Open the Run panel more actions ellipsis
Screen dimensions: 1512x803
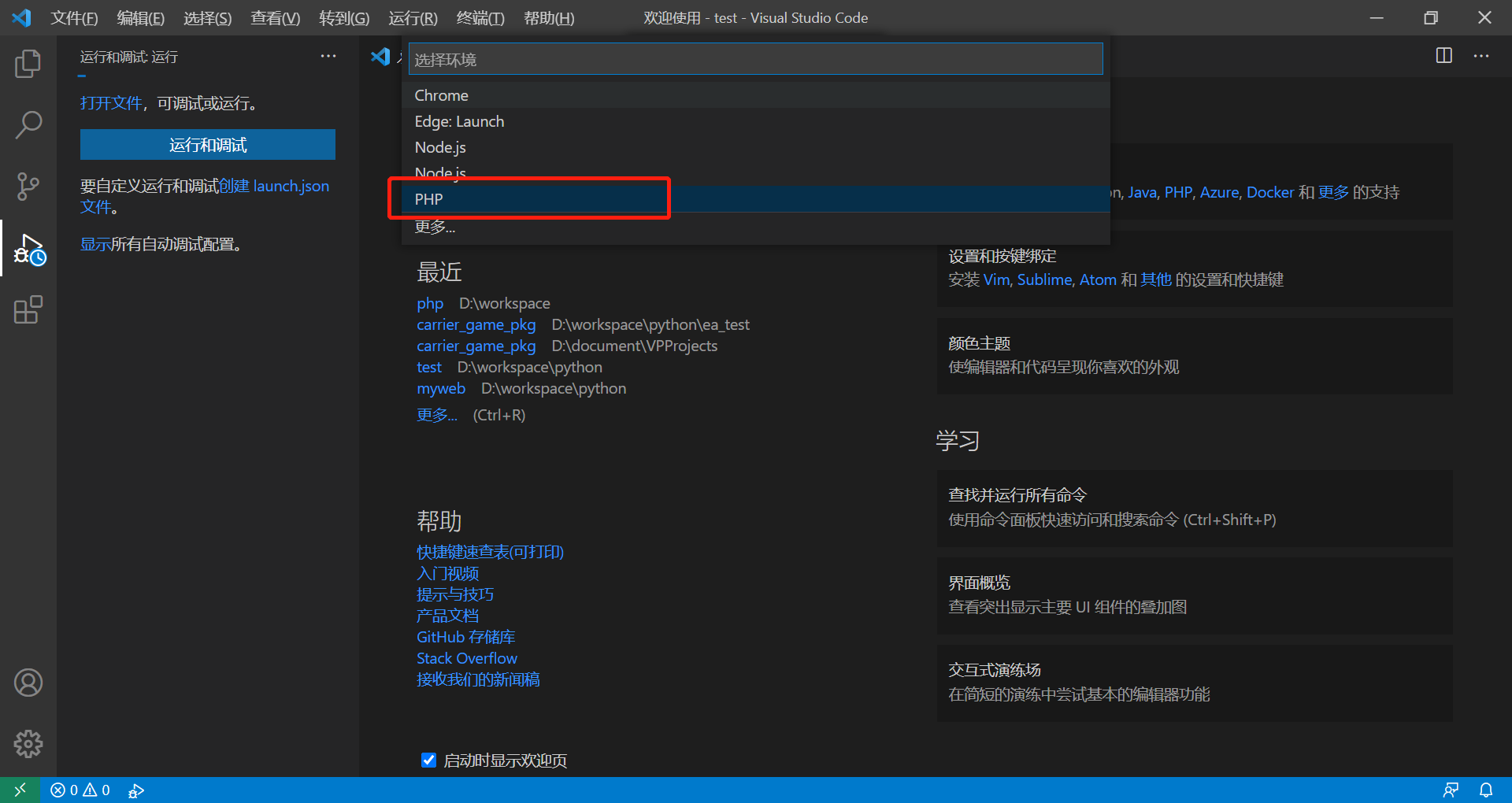328,56
